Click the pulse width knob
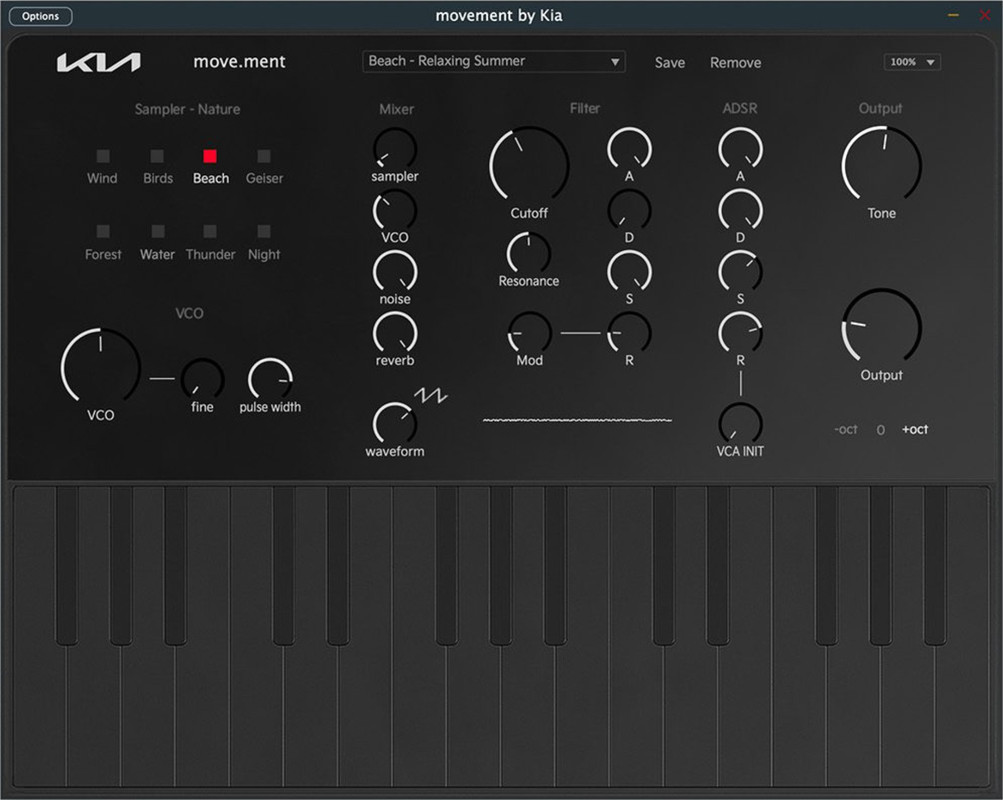 point(270,379)
